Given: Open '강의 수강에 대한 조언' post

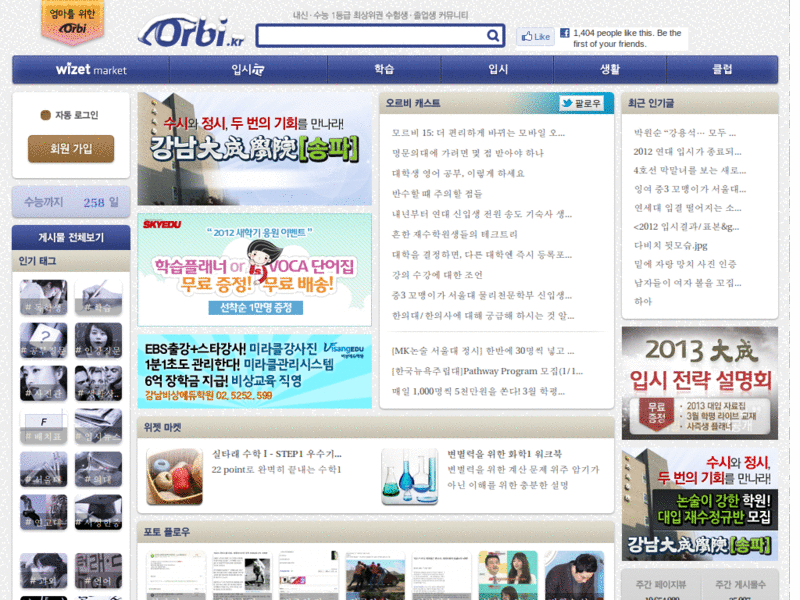Looking at the screenshot, I should click(437, 275).
